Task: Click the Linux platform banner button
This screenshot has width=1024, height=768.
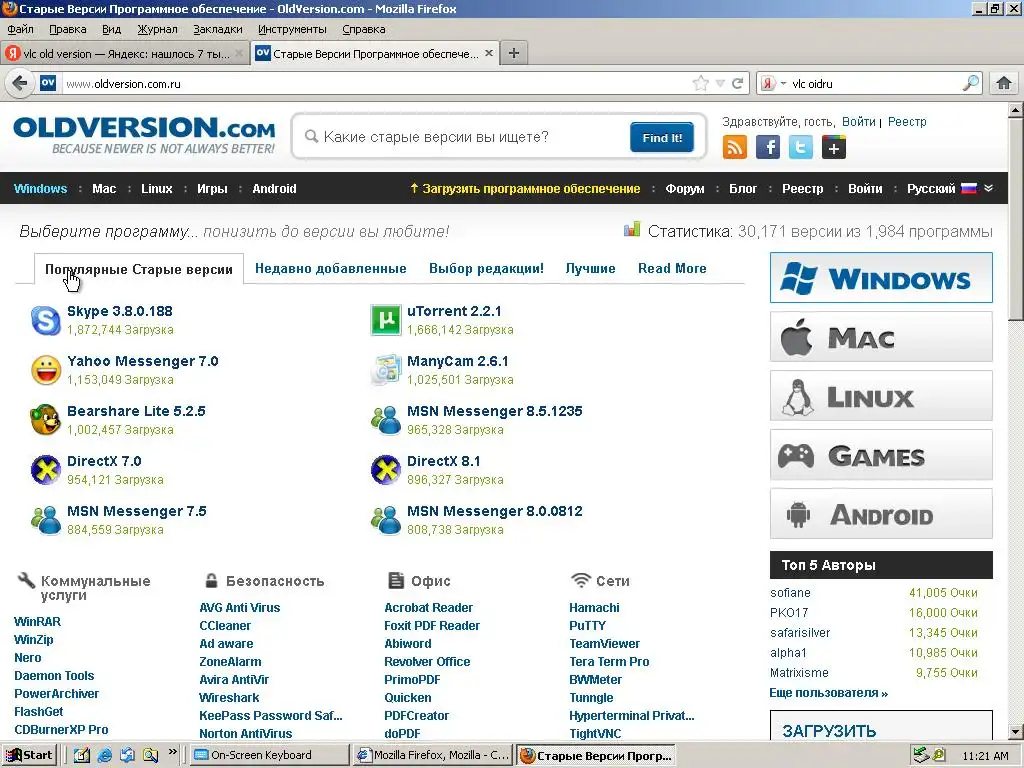Action: [881, 396]
